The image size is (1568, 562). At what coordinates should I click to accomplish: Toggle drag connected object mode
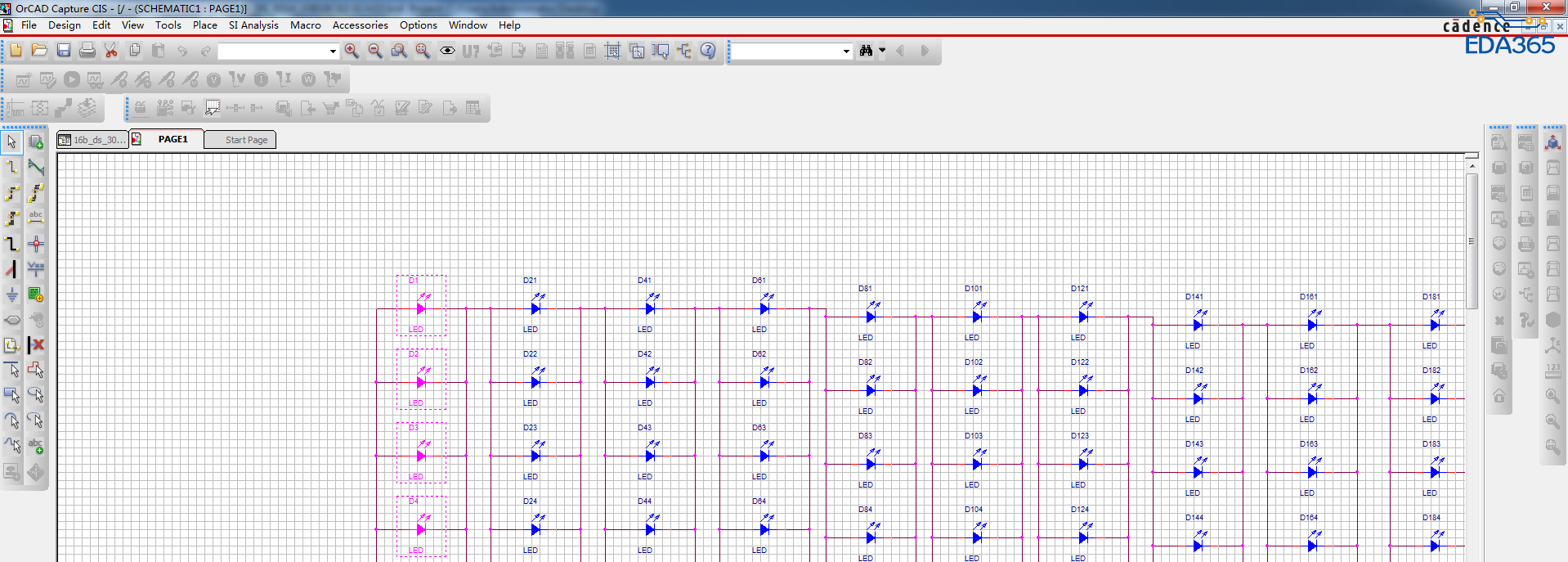click(661, 51)
